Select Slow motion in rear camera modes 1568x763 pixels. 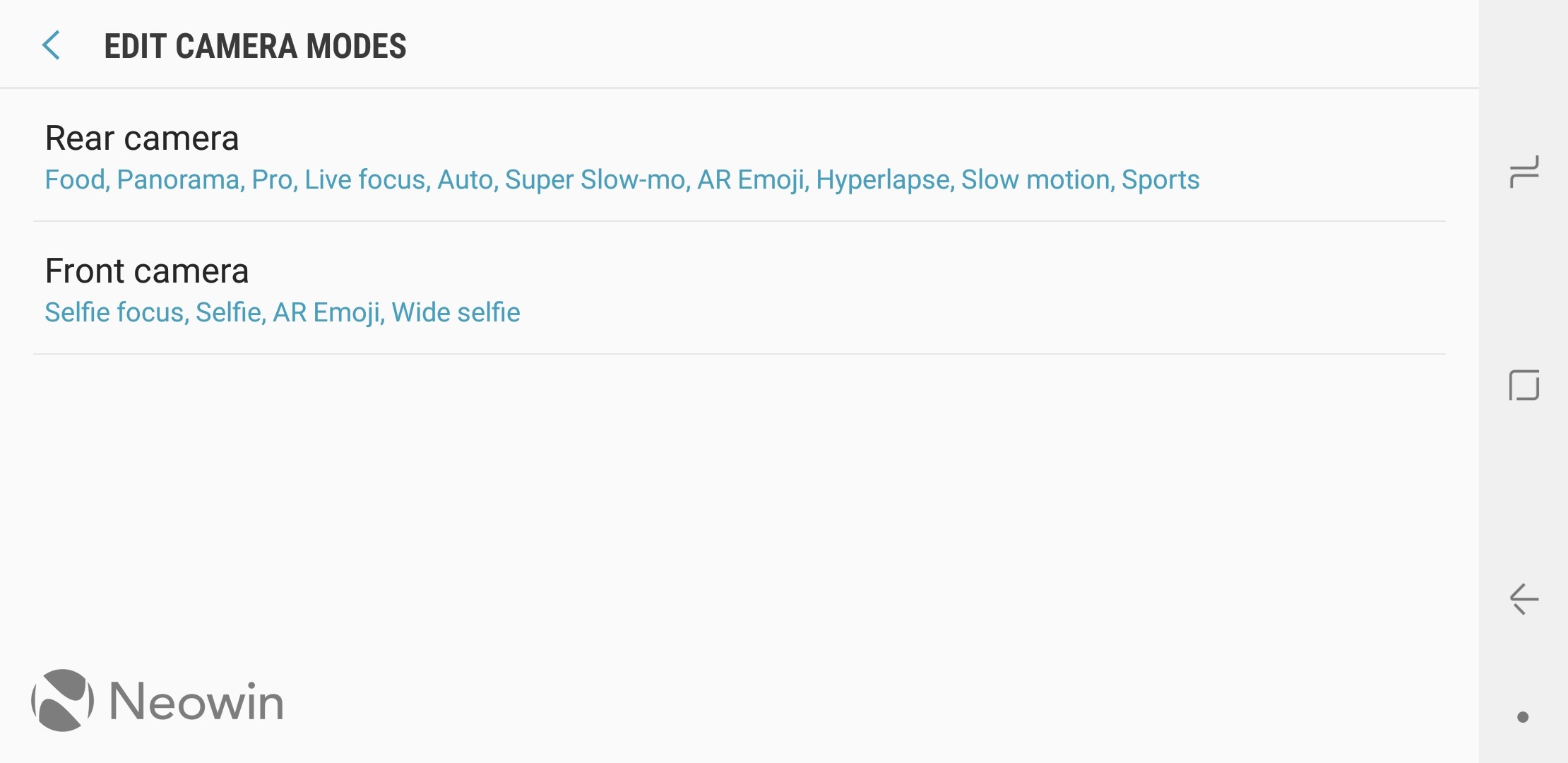pos(1035,179)
